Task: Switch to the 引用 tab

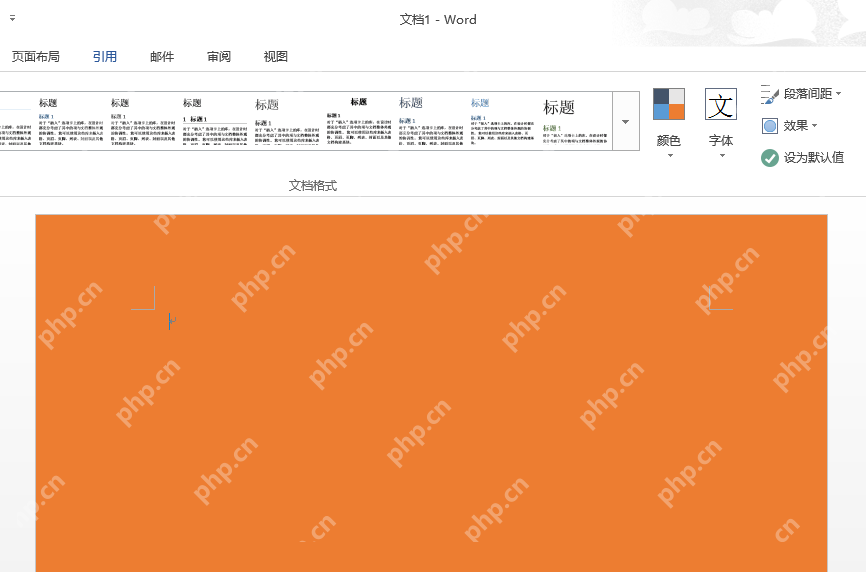Action: (104, 56)
